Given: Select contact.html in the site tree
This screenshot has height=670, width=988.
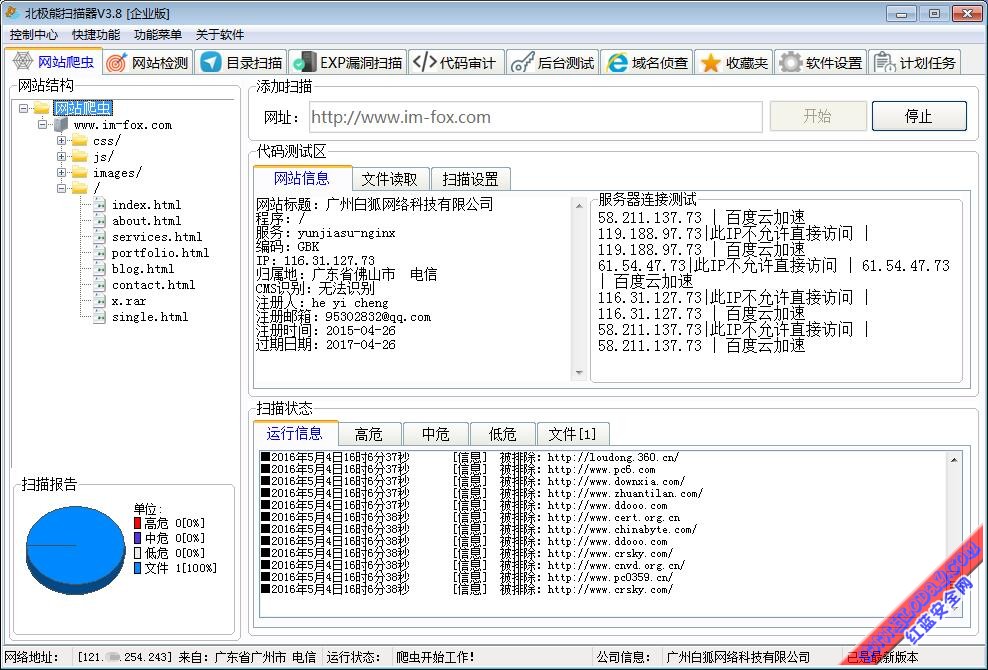Looking at the screenshot, I should 154,285.
